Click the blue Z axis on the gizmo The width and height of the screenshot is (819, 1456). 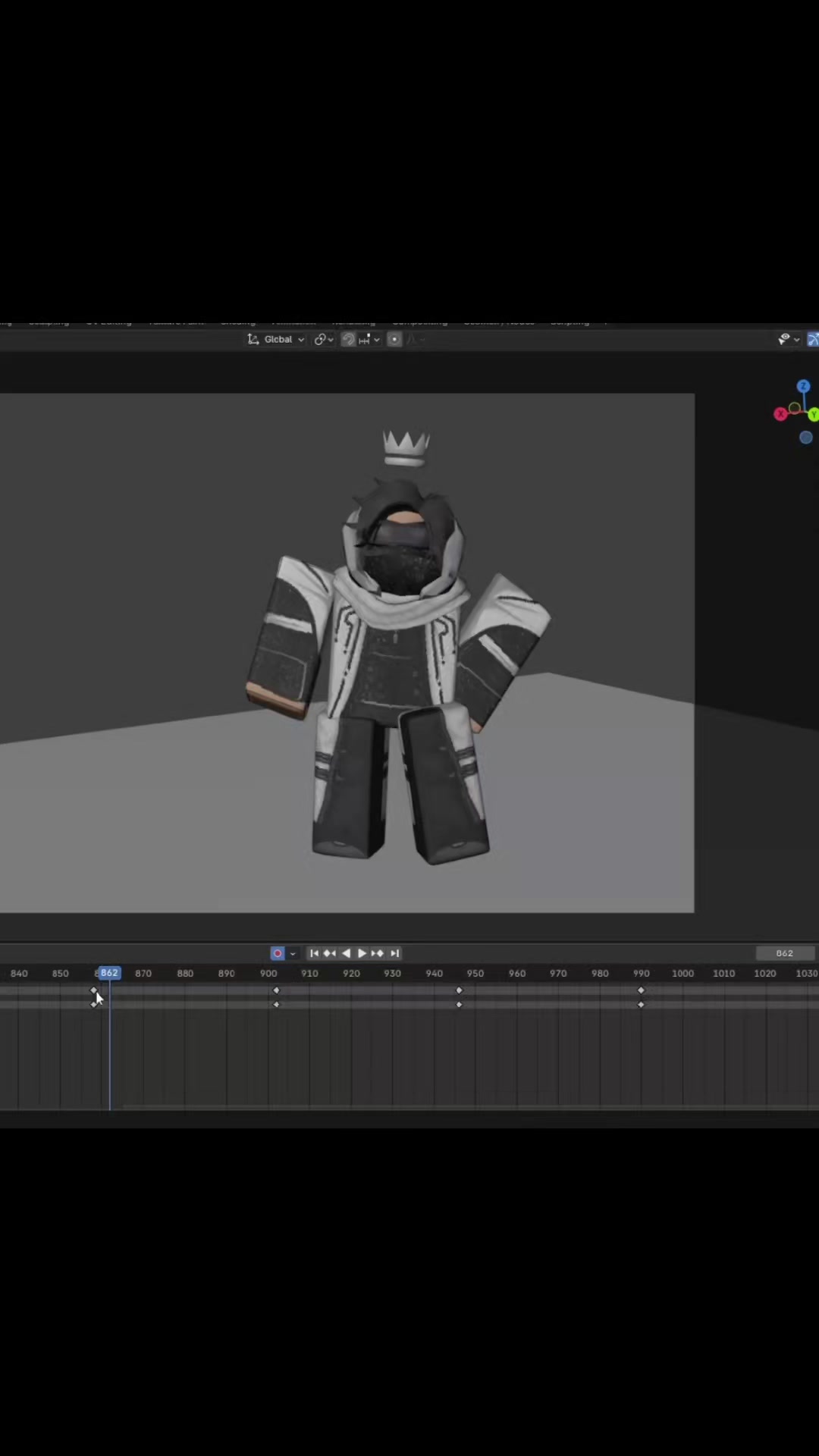[803, 387]
